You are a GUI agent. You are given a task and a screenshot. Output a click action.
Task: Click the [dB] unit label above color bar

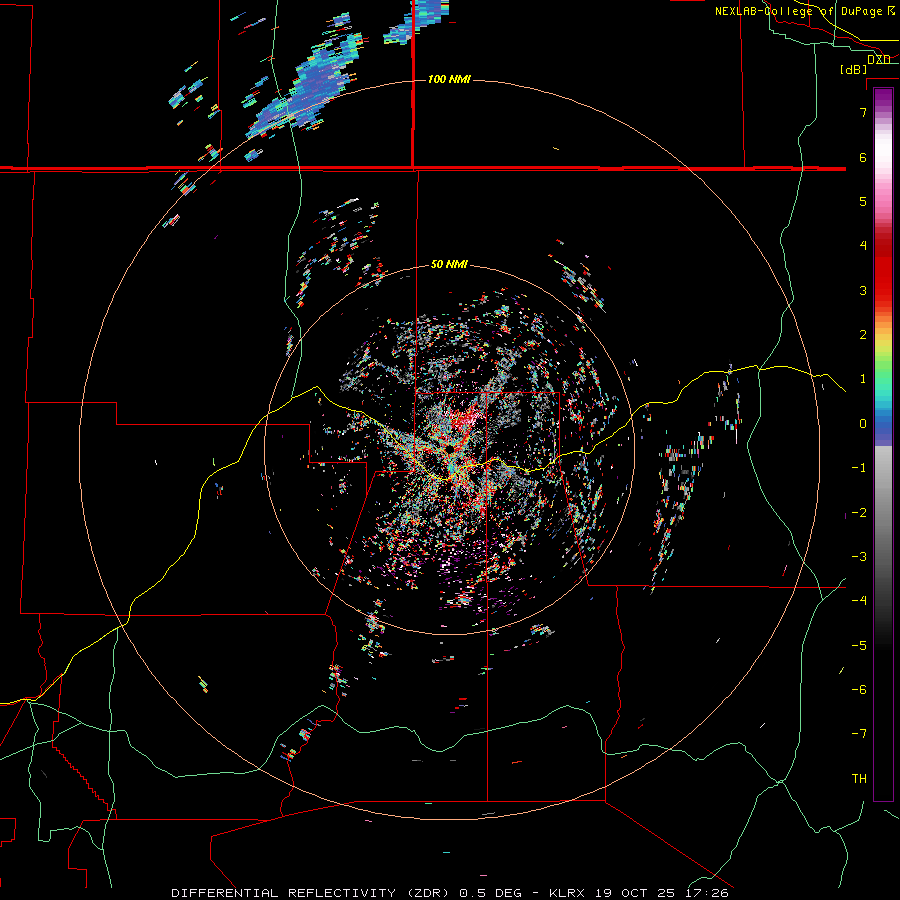pos(854,69)
